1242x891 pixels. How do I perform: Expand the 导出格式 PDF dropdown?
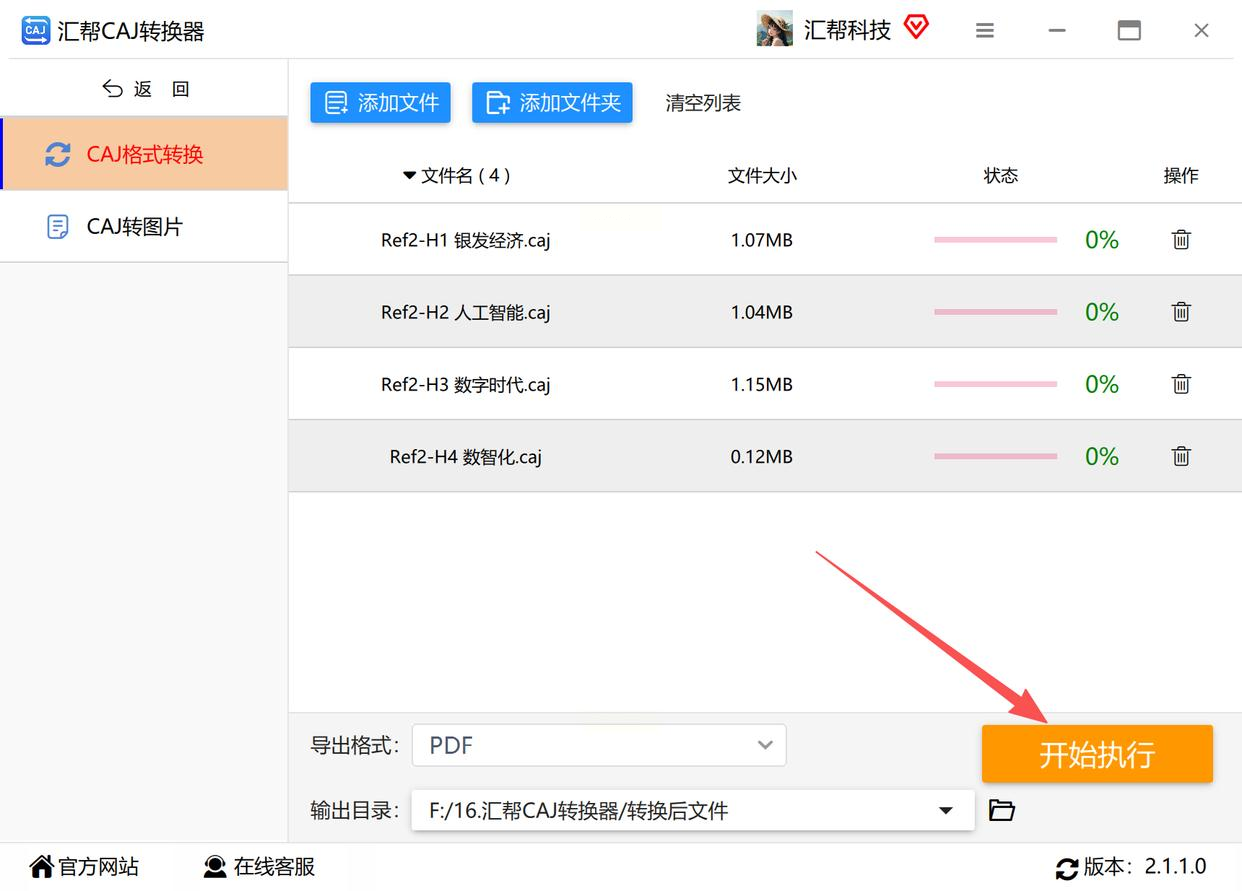click(x=599, y=745)
